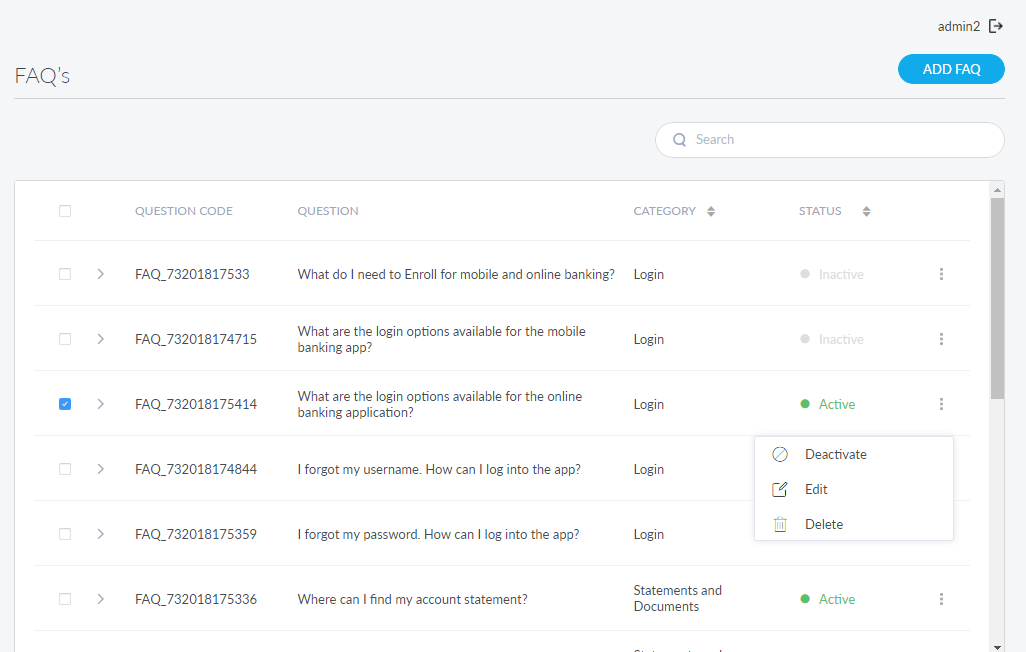Viewport: 1026px width, 652px height.
Task: Check the FAQ_73201817533 row checkbox
Action: point(65,274)
